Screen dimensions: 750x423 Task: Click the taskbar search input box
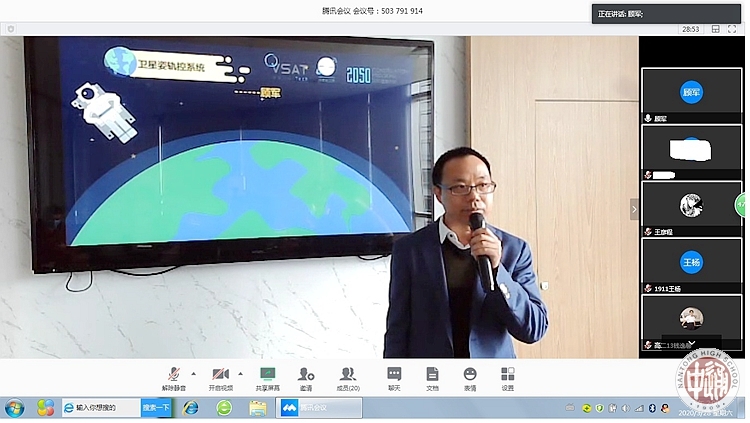click(100, 408)
